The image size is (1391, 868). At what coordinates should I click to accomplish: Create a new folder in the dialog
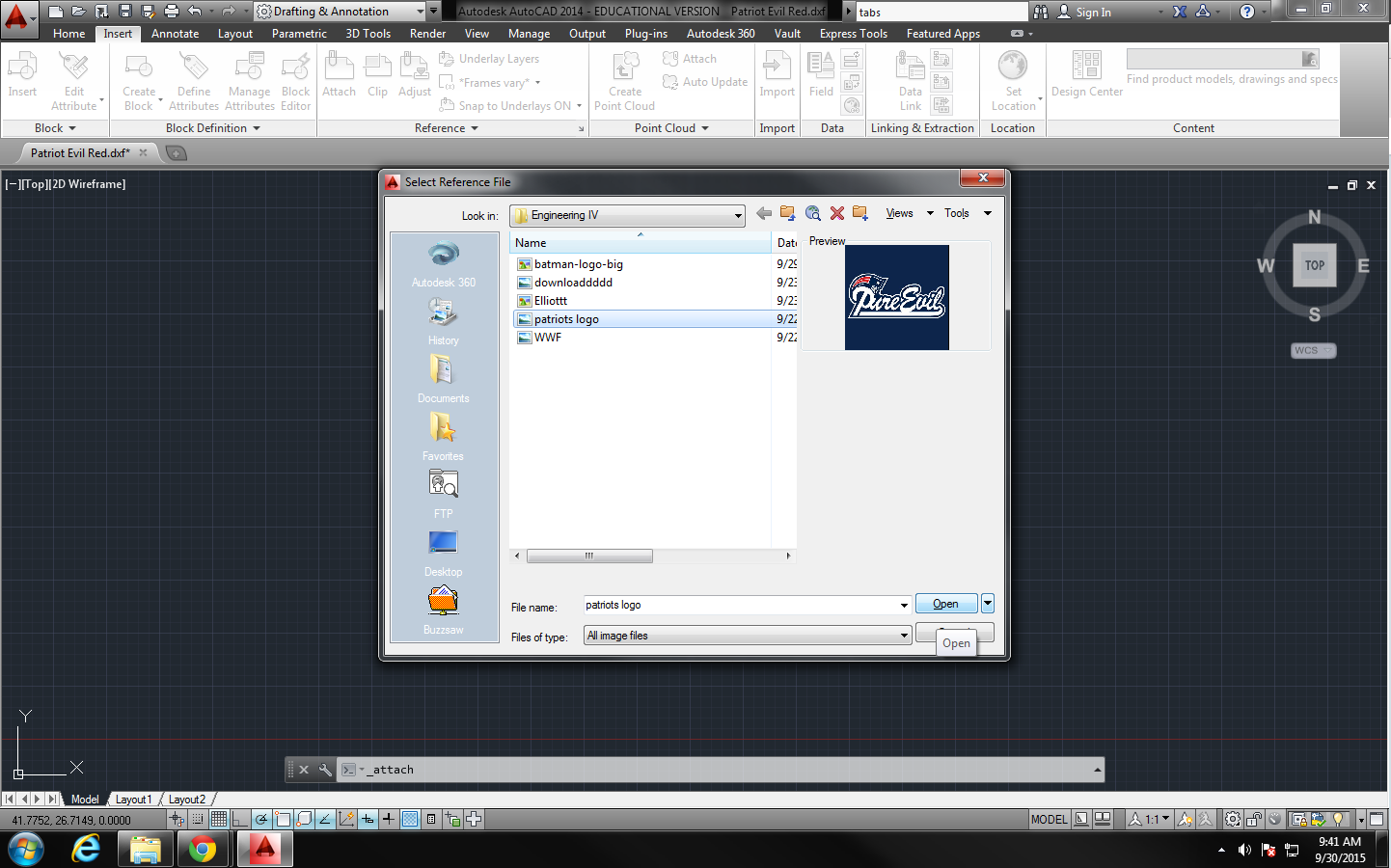860,213
